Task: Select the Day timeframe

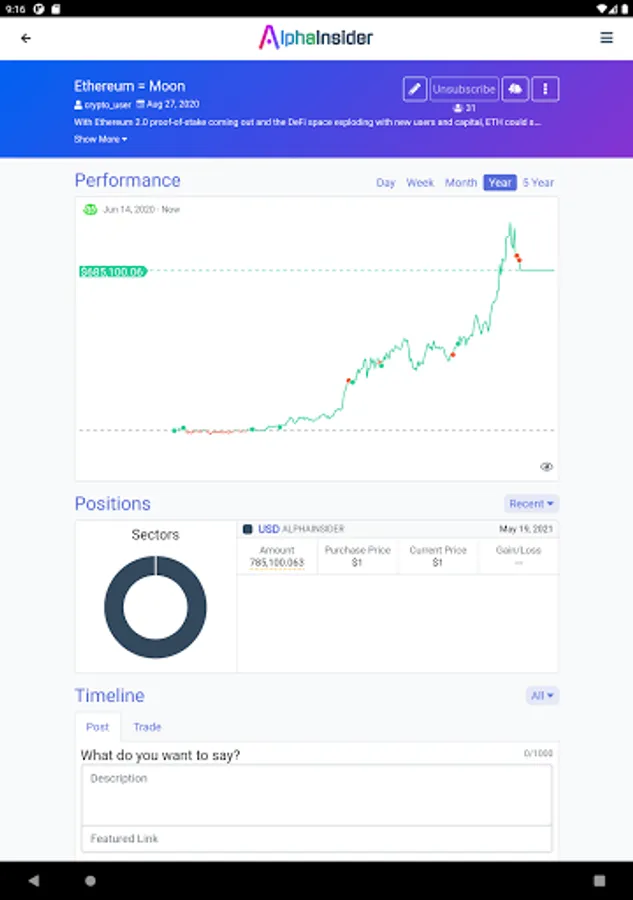Action: pyautogui.click(x=386, y=183)
